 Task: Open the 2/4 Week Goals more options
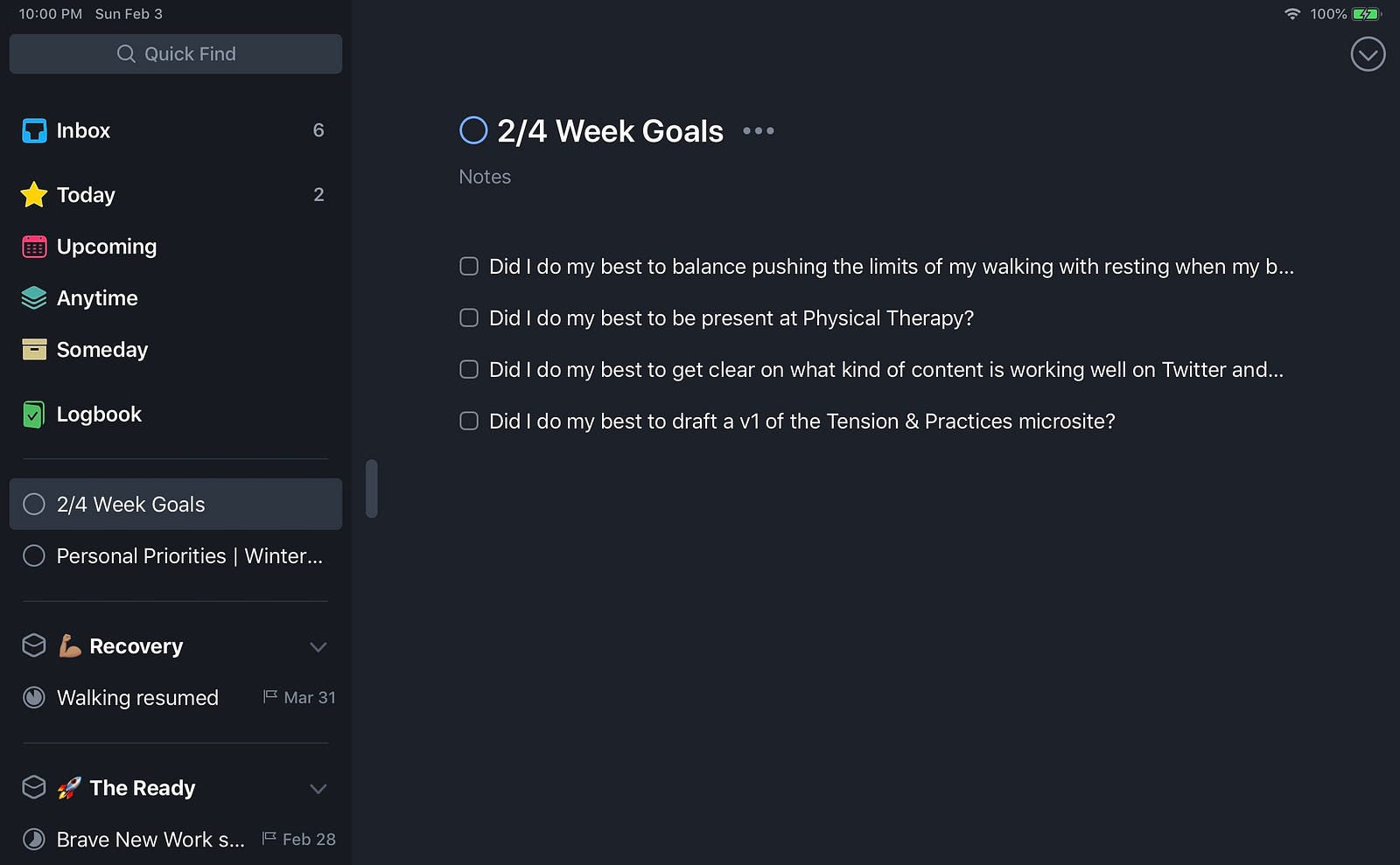click(759, 131)
